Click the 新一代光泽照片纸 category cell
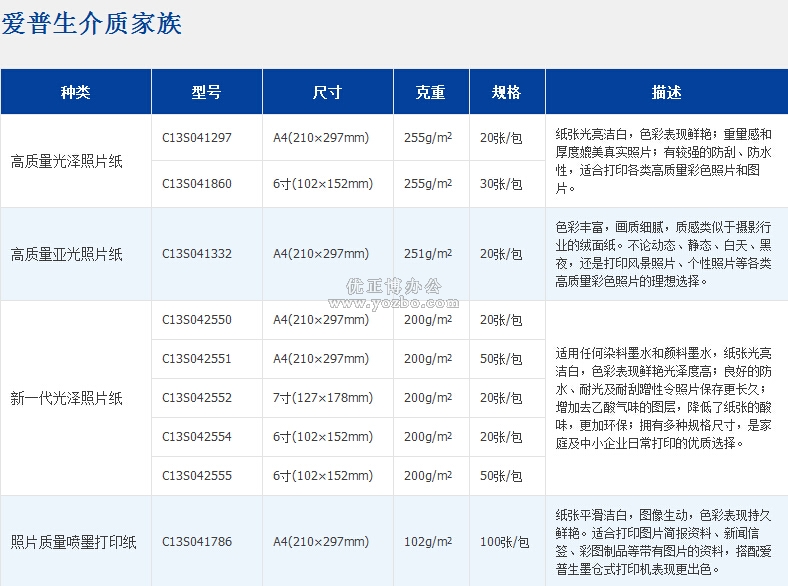788x586 pixels. [67, 398]
